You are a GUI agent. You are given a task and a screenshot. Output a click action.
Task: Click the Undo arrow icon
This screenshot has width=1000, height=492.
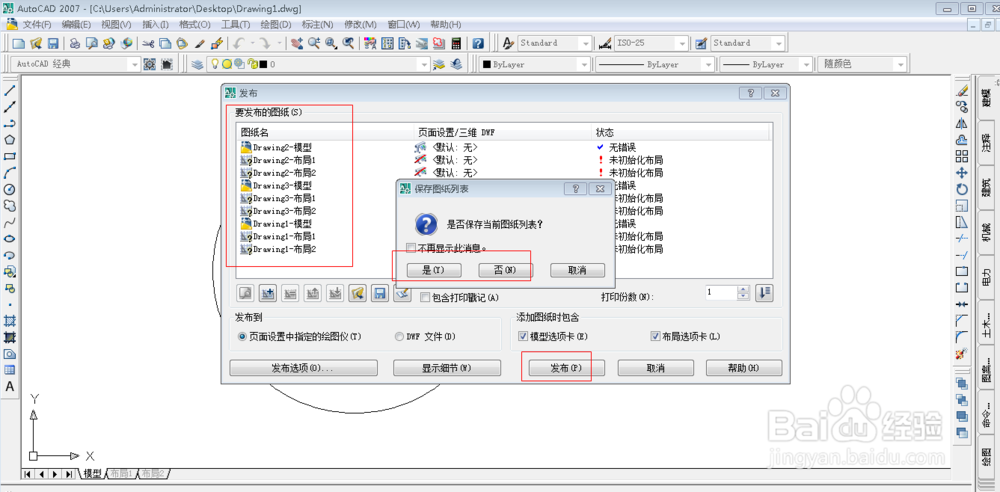coord(238,43)
